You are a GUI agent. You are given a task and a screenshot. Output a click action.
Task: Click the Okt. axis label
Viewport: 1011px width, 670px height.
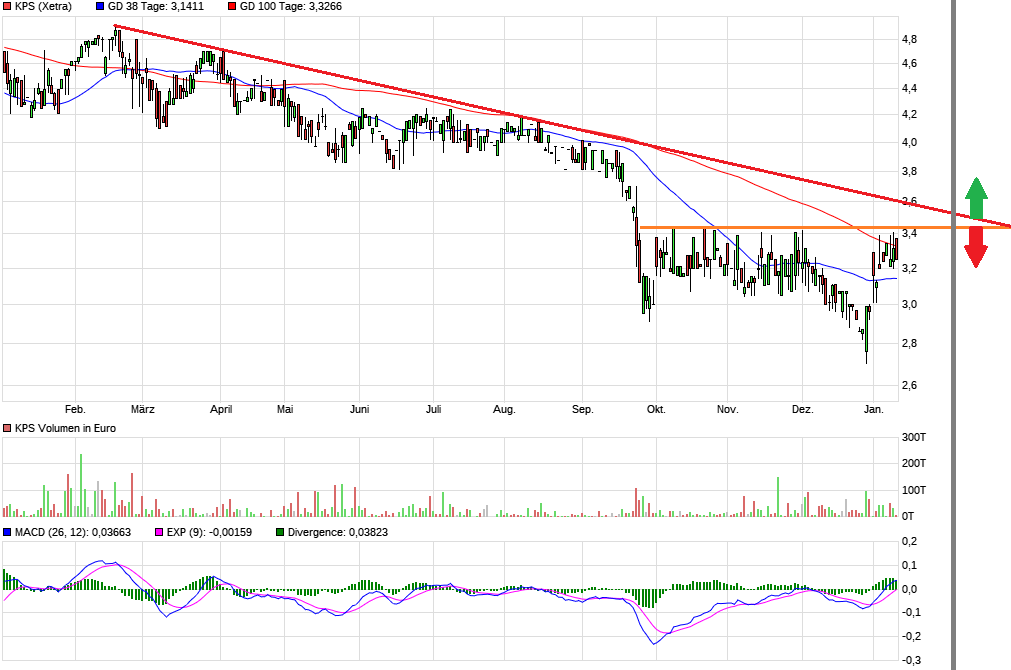click(657, 409)
